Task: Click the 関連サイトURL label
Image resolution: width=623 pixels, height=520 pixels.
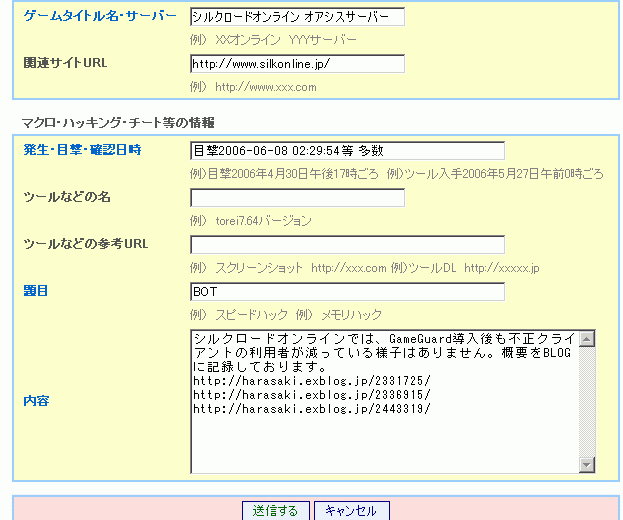Action: tap(65, 63)
